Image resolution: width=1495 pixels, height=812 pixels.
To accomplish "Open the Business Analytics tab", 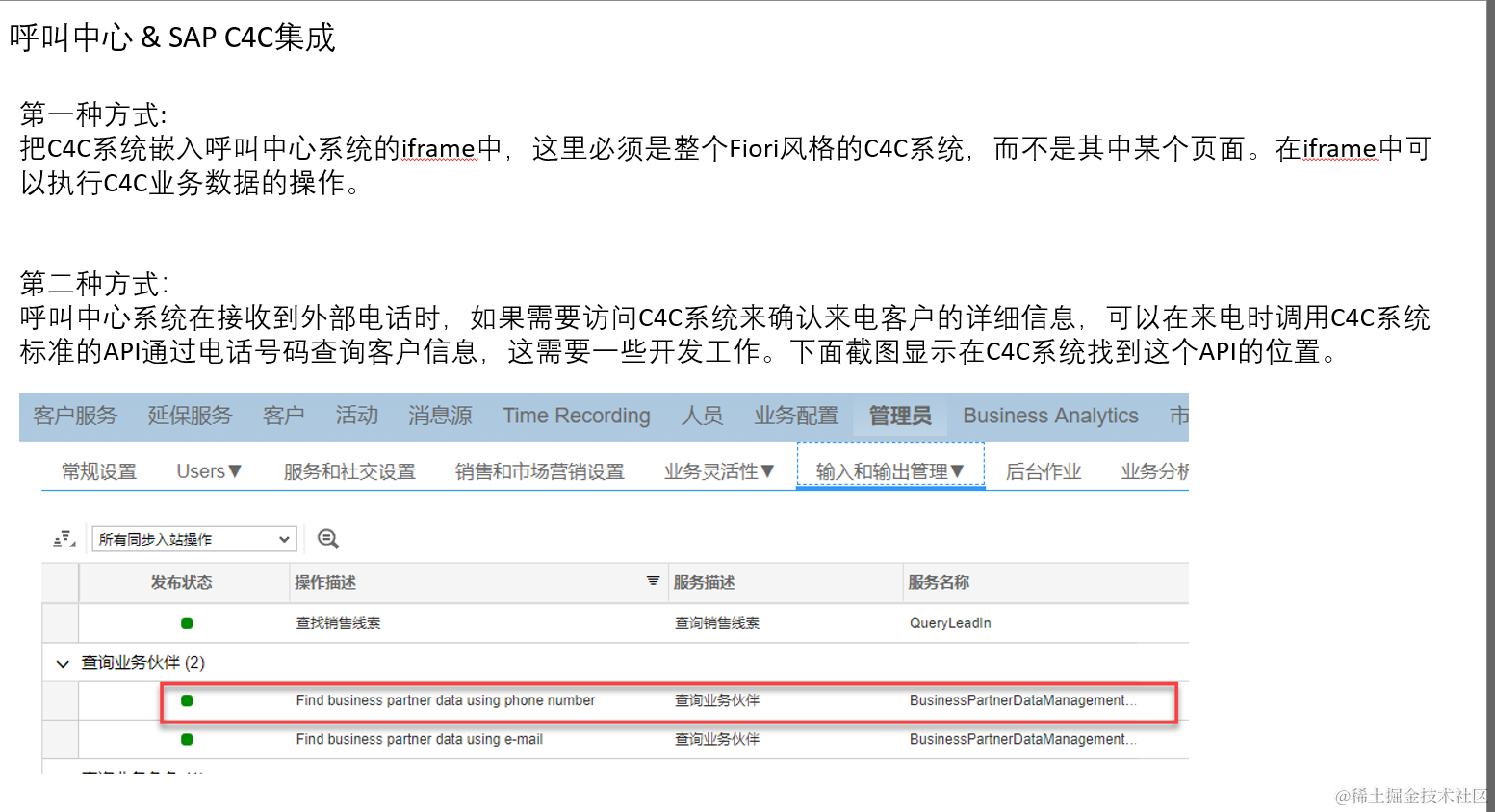I will (x=1050, y=416).
